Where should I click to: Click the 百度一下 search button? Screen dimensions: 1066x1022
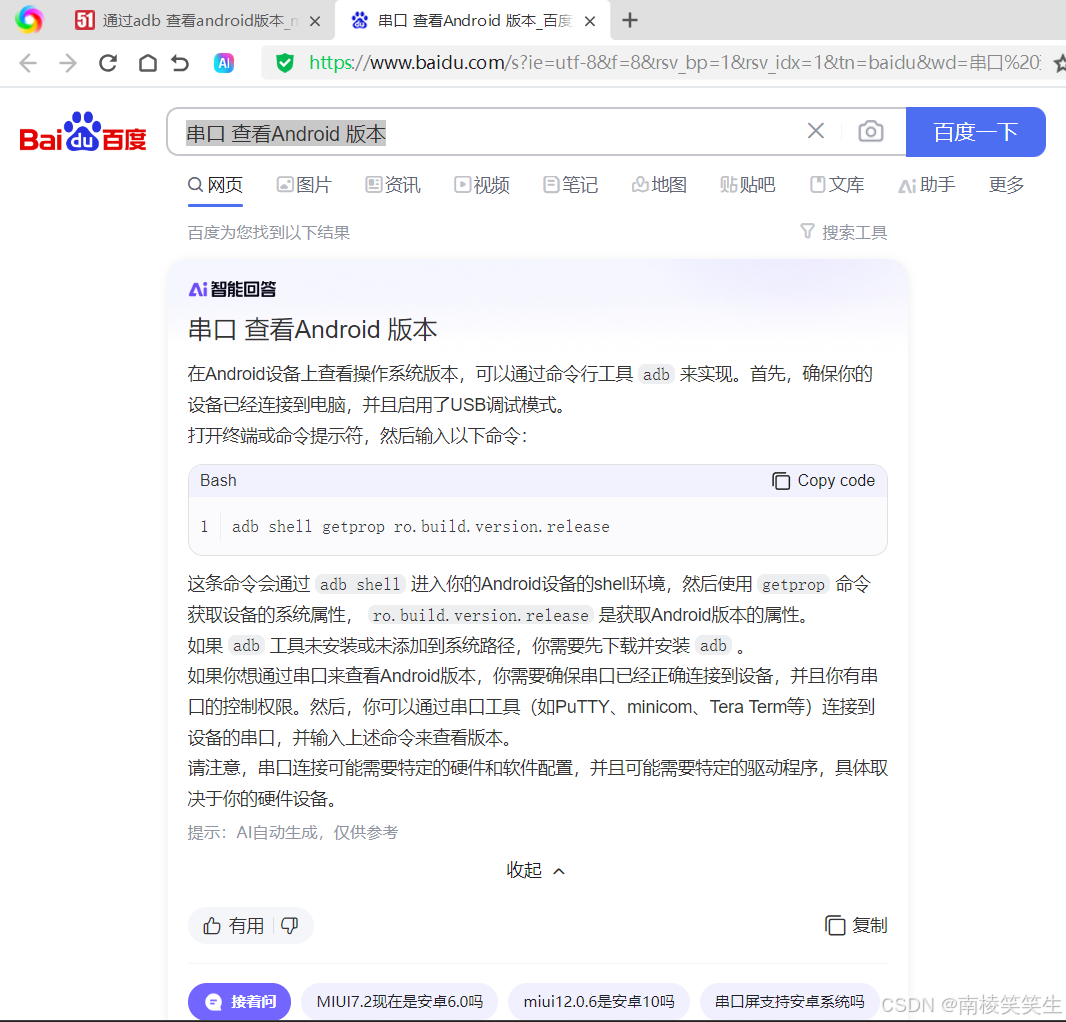coord(976,132)
